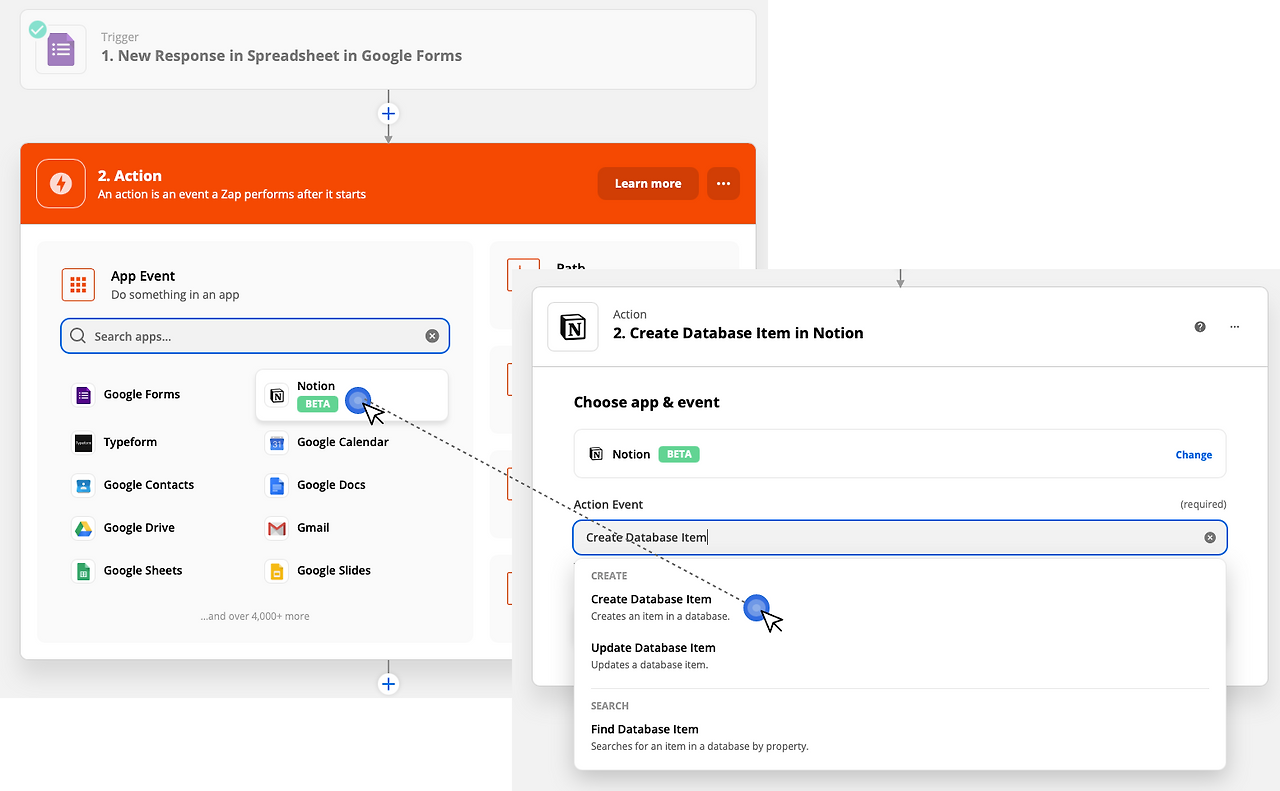Open the Action Event combo box
This screenshot has width=1280, height=791.
(900, 538)
